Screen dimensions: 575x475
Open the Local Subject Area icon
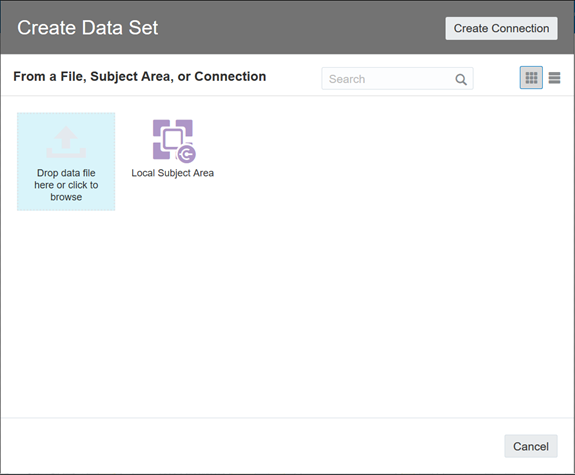(x=174, y=141)
